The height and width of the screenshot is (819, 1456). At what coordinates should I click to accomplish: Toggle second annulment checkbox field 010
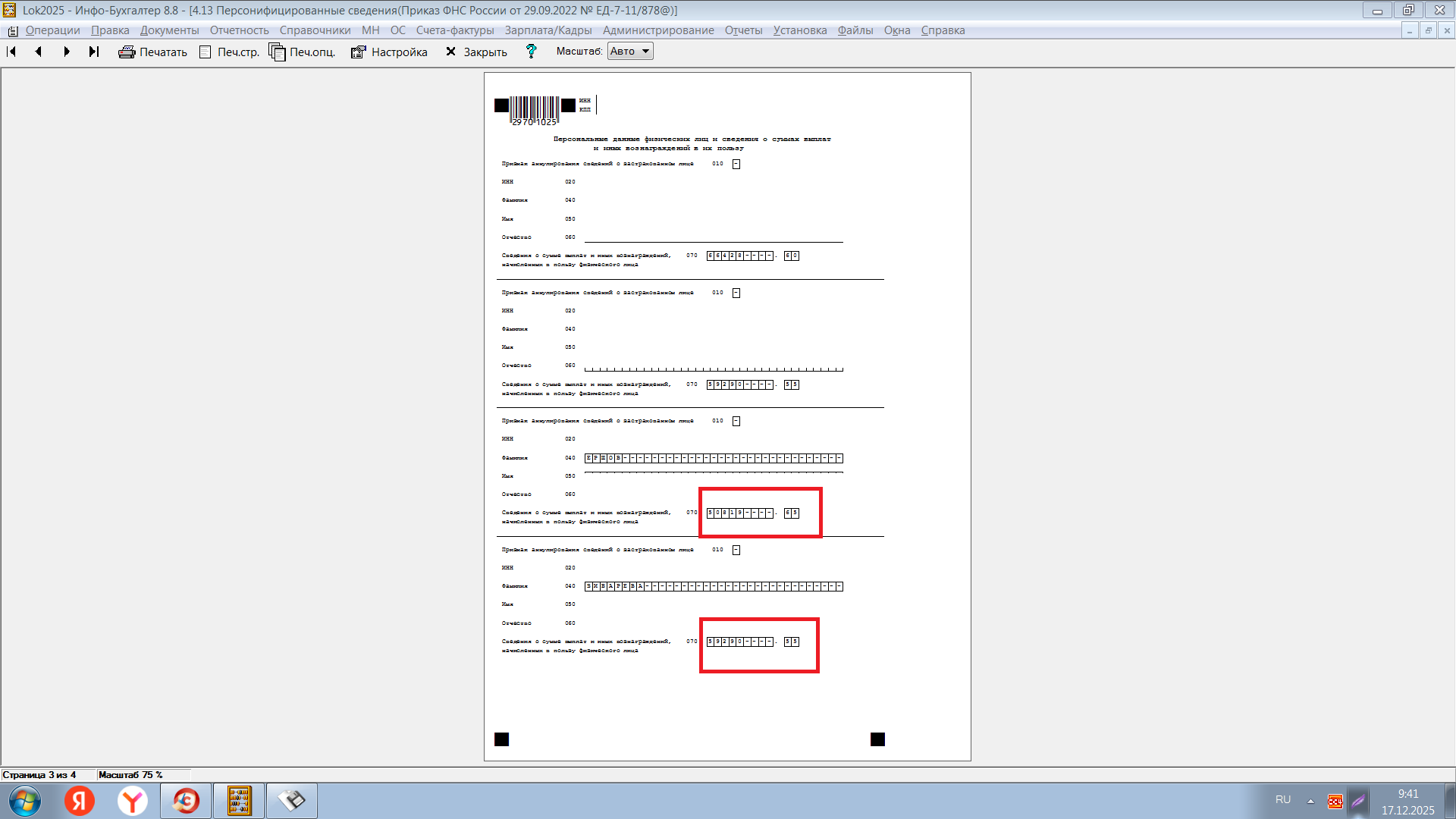point(736,293)
